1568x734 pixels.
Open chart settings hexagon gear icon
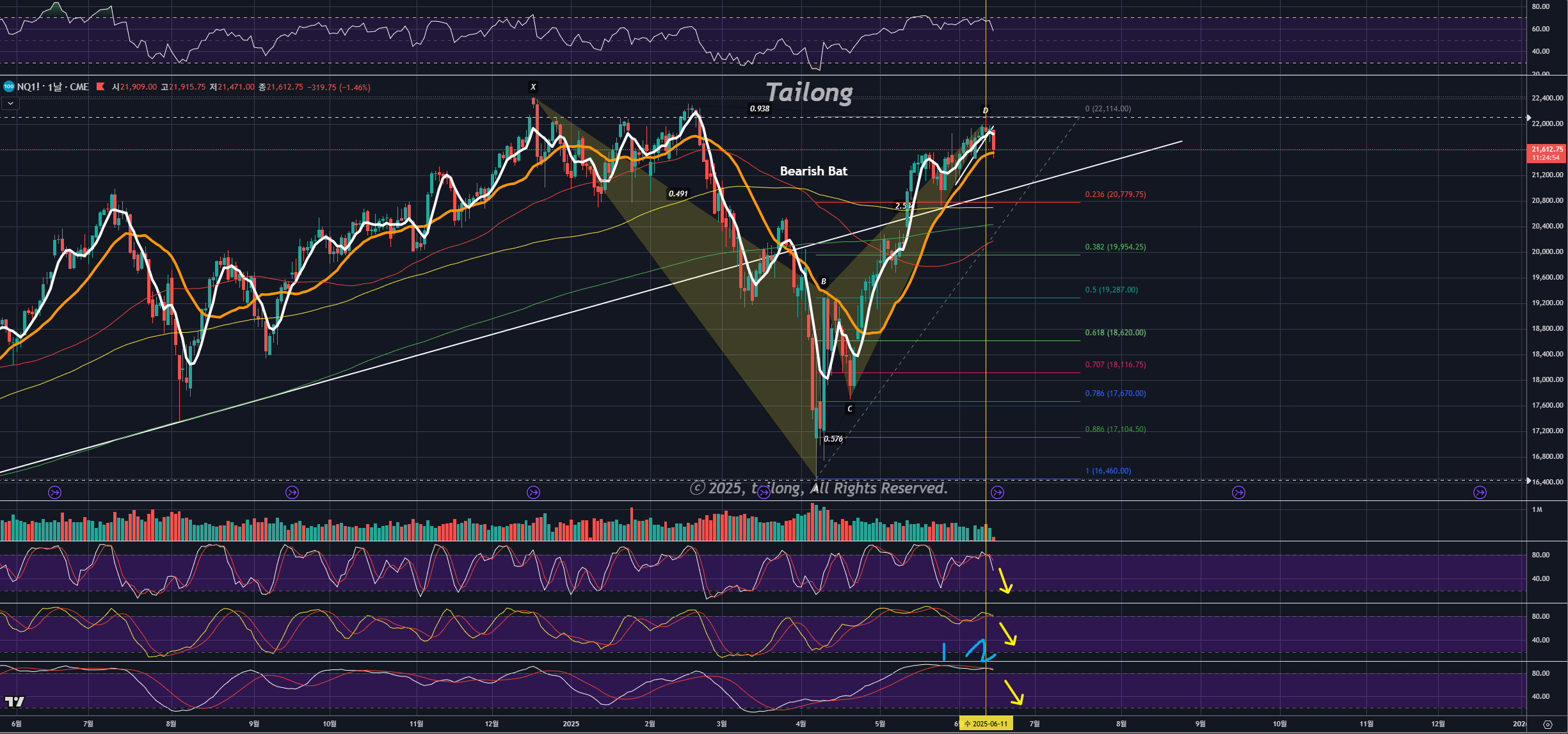pyautogui.click(x=1548, y=724)
